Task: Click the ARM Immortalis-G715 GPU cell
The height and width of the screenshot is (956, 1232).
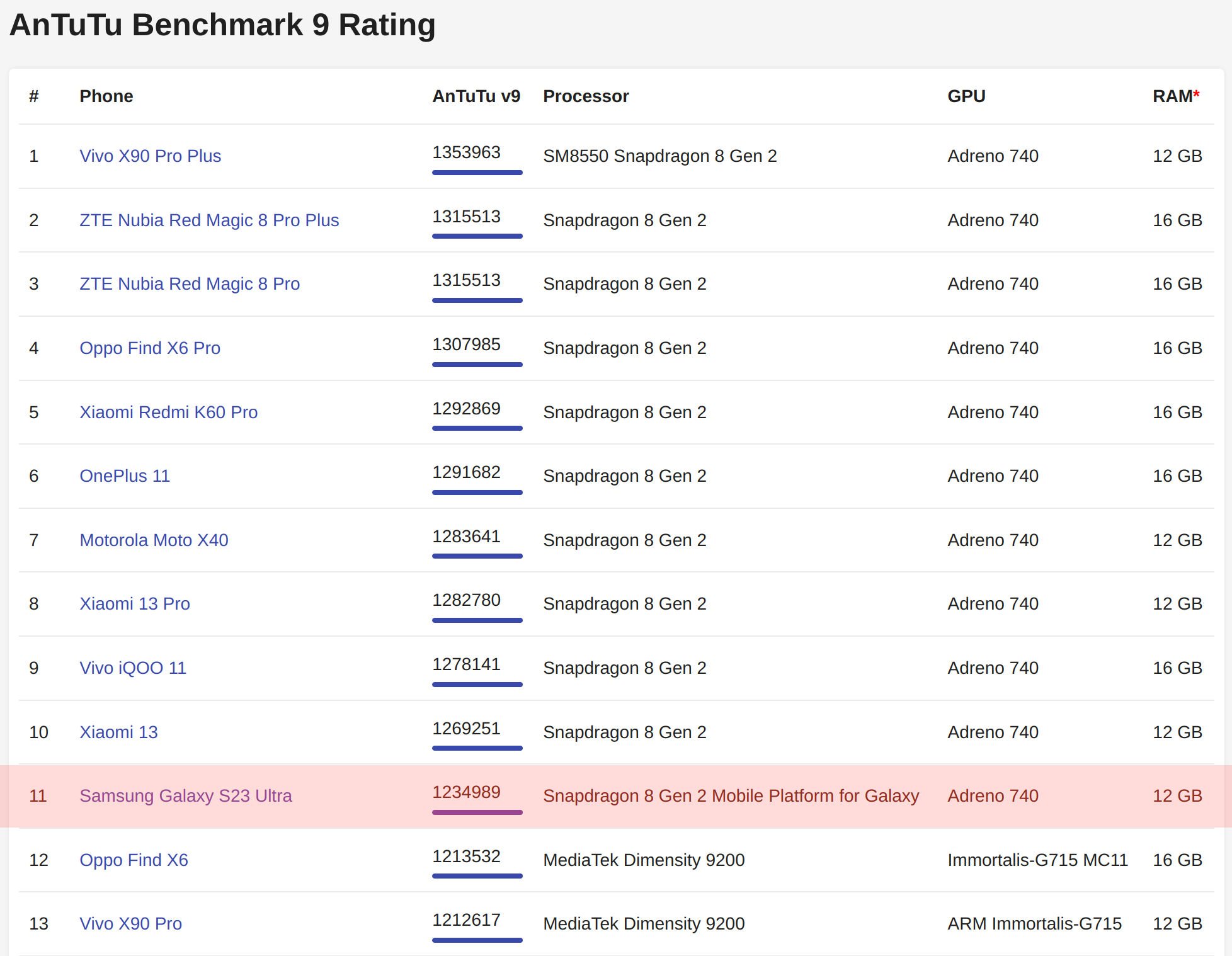Action: tap(1034, 924)
